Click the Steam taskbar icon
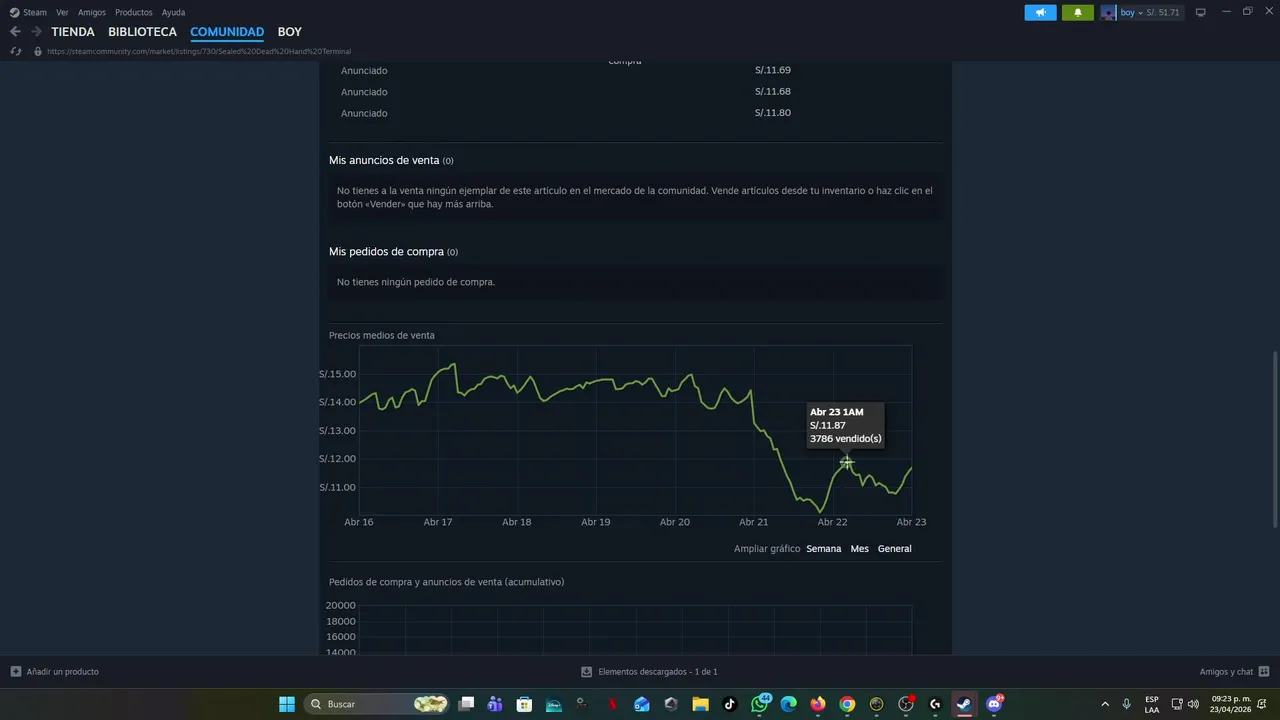1280x720 pixels. point(964,704)
